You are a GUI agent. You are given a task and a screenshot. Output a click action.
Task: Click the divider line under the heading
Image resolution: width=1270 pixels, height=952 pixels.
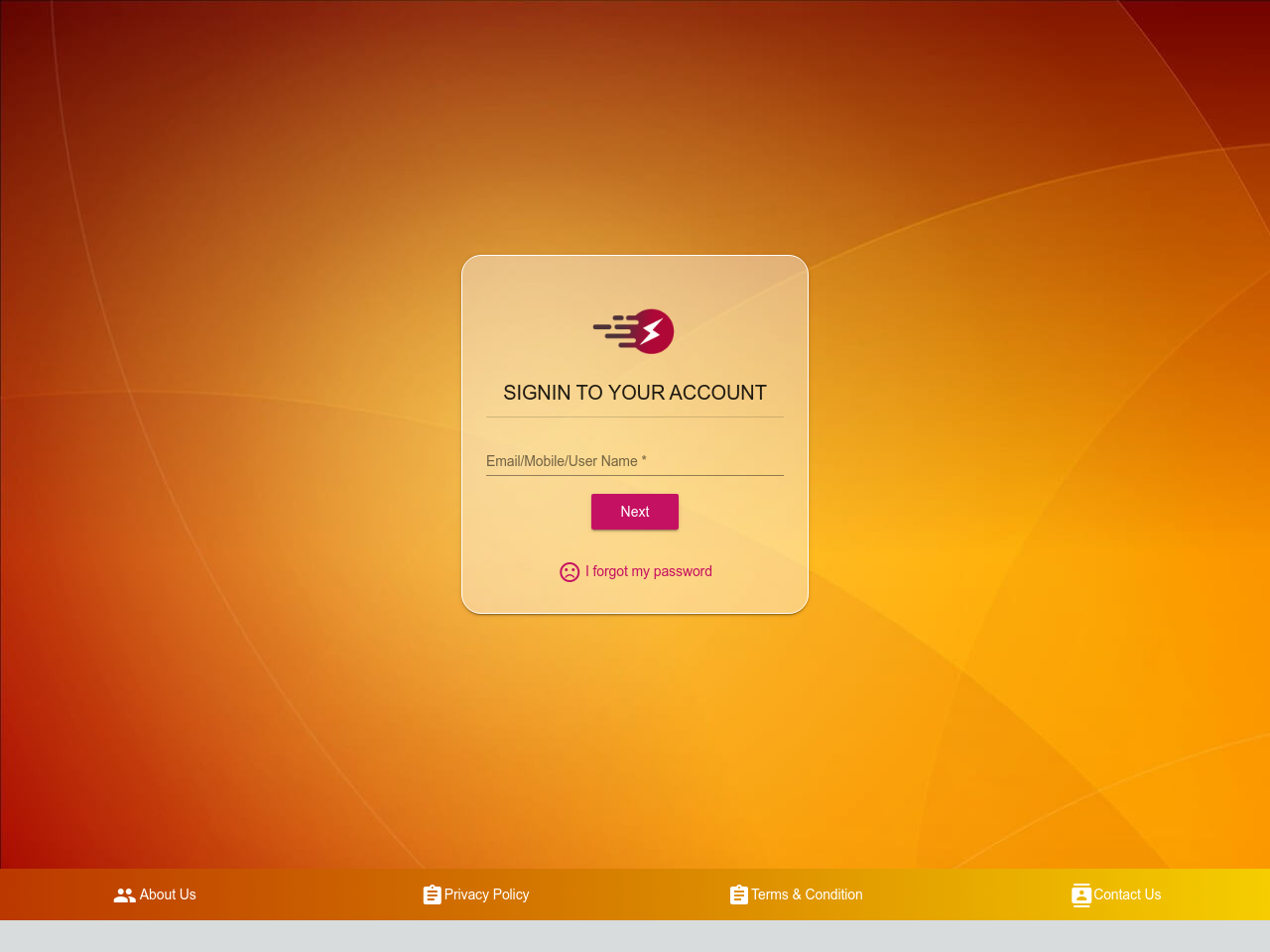coord(635,417)
